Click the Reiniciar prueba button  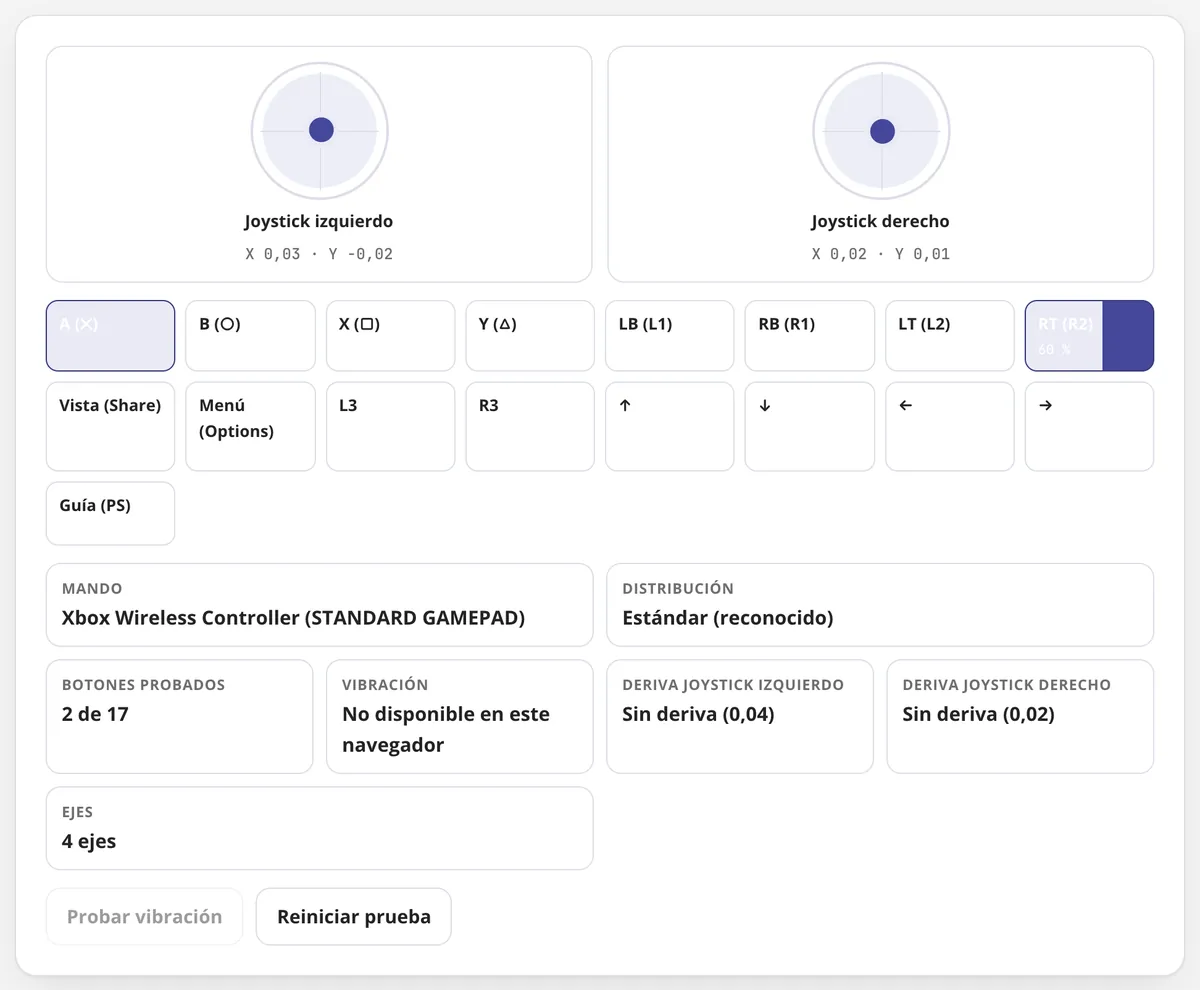(x=353, y=916)
